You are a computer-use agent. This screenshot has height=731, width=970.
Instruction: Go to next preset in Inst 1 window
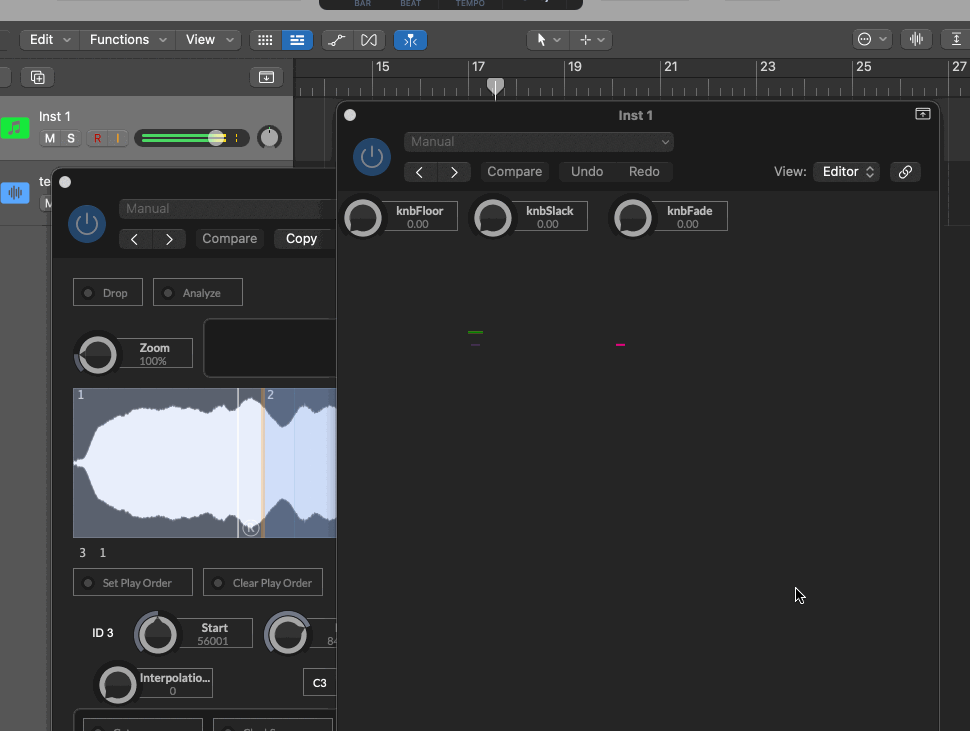[x=454, y=172]
